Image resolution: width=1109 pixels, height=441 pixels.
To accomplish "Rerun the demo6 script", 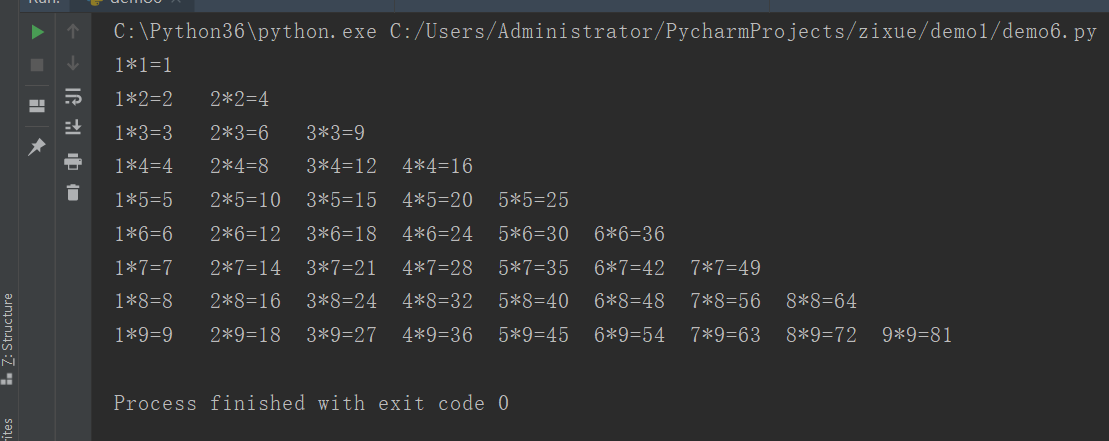I will point(37,33).
